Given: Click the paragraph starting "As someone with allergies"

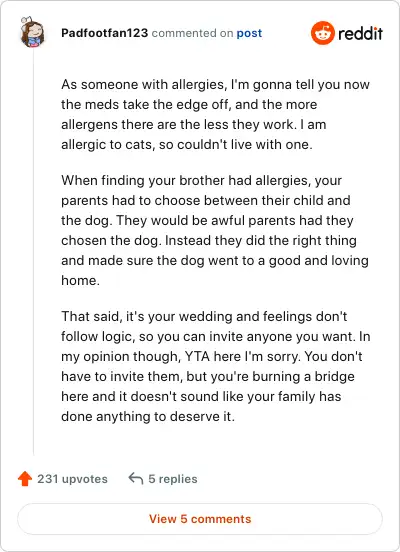Looking at the screenshot, I should [x=215, y=114].
